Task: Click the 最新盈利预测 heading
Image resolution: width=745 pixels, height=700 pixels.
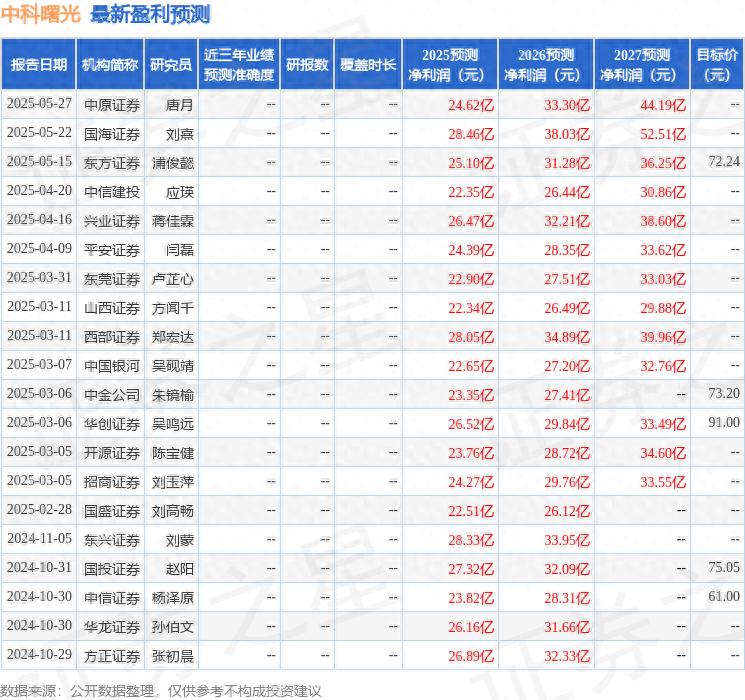Action: 150,14
